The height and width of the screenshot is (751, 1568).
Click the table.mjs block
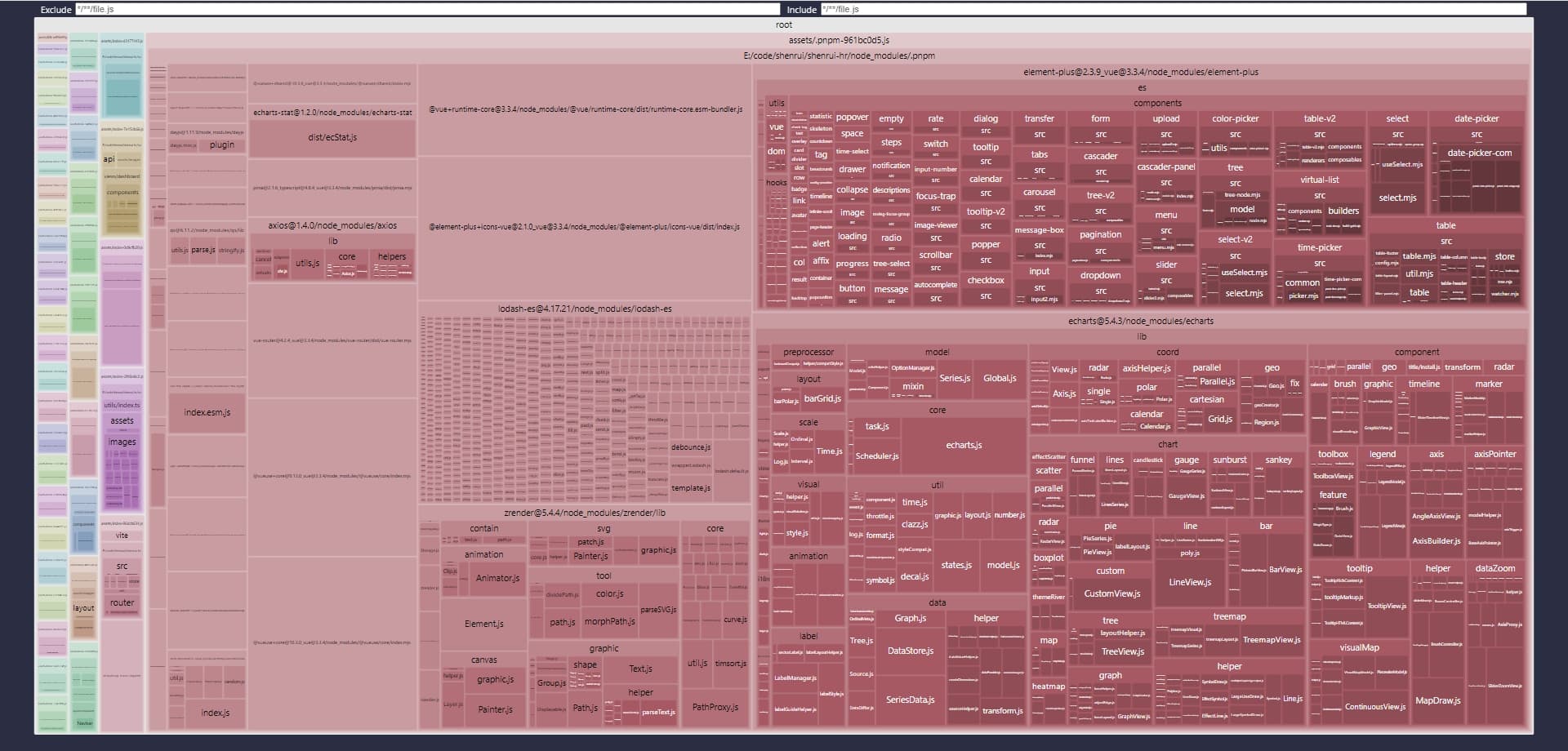[x=1419, y=256]
